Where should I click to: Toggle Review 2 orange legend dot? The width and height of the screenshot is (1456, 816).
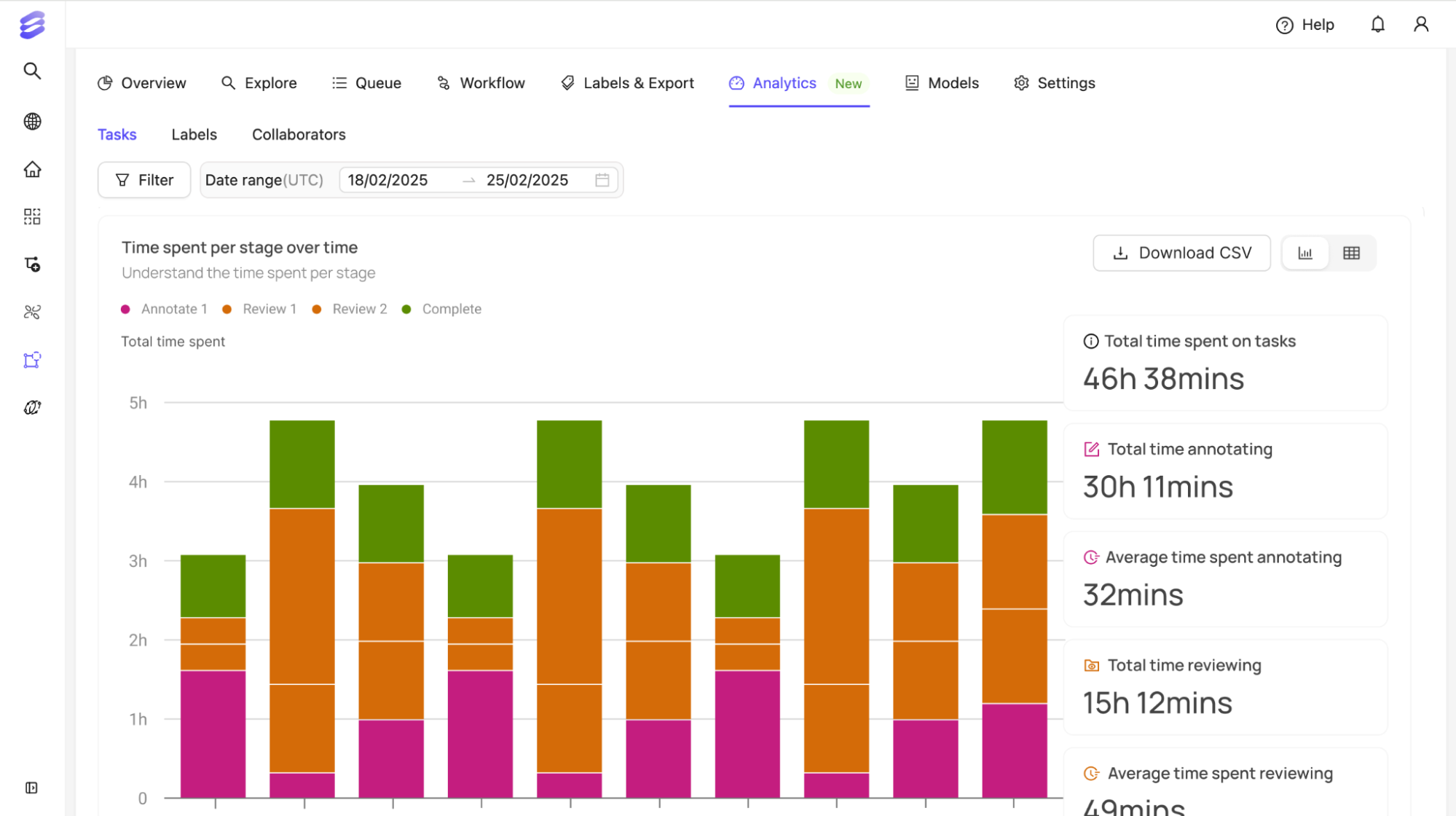(317, 309)
